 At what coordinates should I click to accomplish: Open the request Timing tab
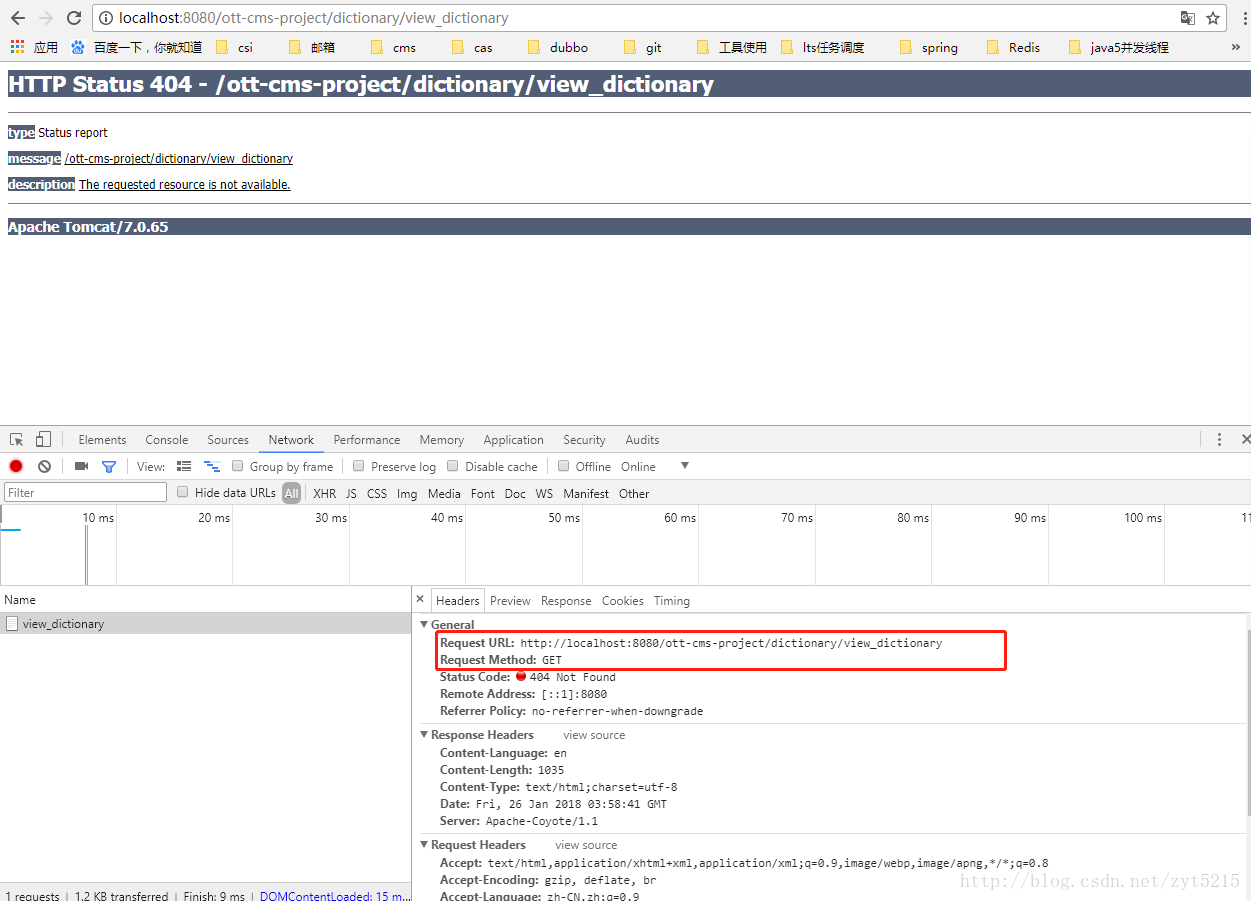pos(672,600)
